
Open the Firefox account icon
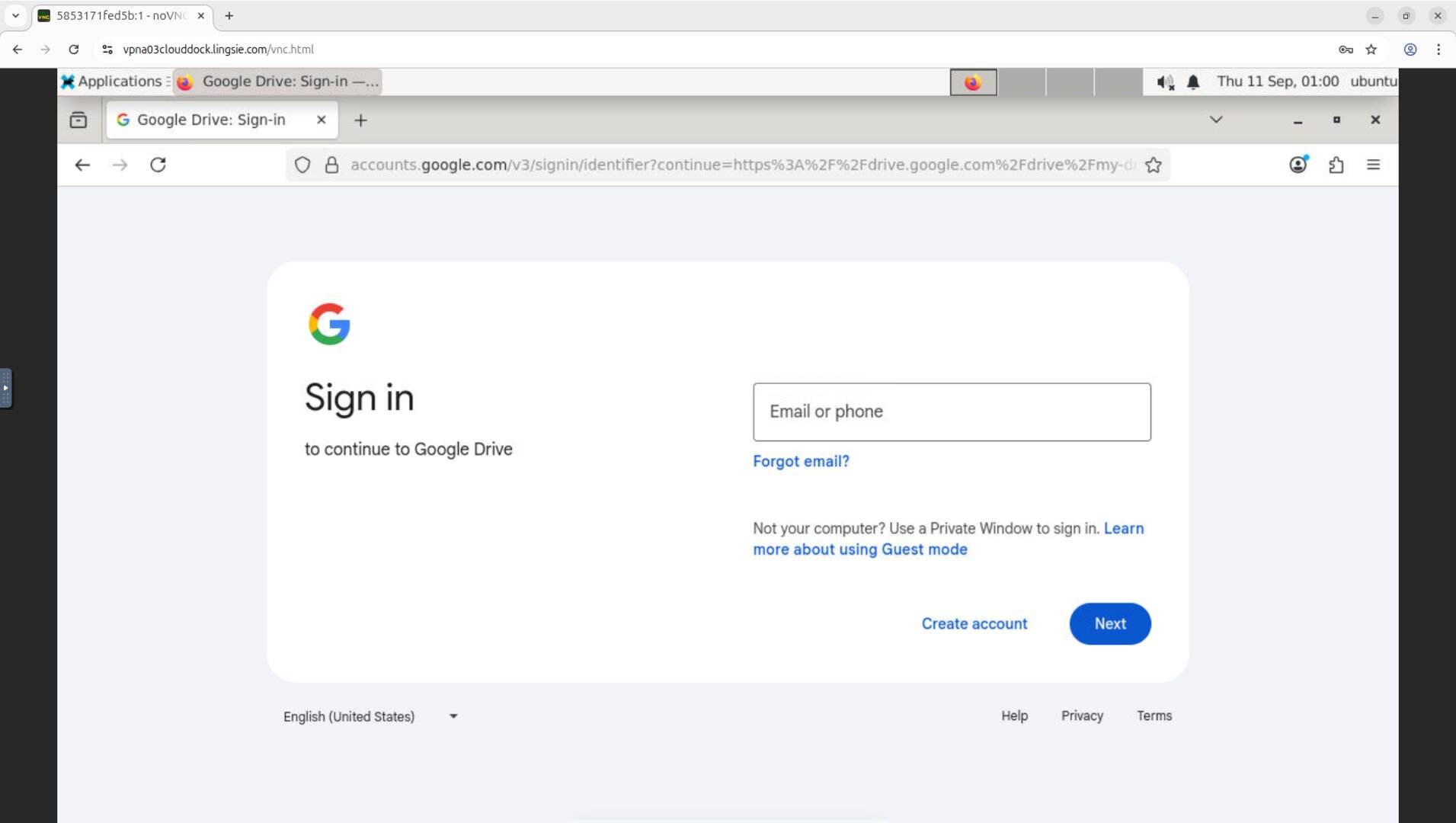1298,165
